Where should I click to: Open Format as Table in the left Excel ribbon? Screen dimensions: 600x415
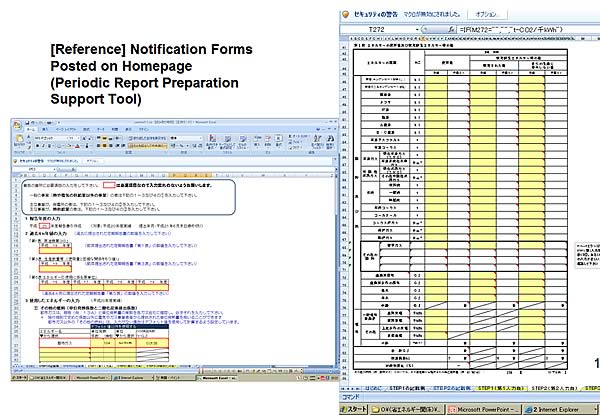[227, 142]
